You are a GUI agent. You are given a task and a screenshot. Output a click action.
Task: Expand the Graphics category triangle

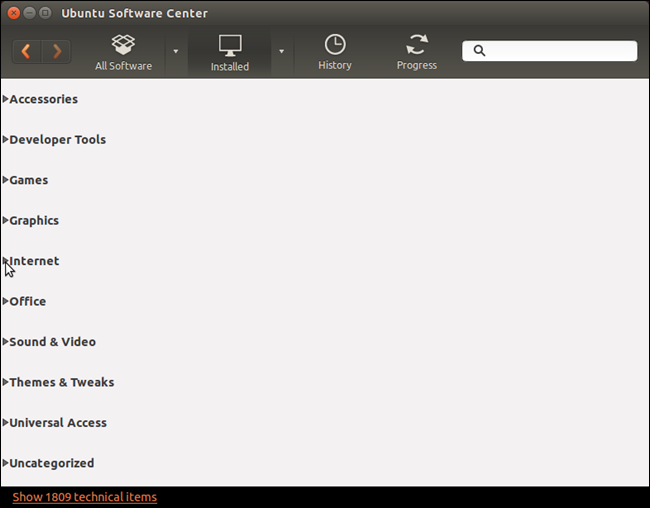[5, 220]
